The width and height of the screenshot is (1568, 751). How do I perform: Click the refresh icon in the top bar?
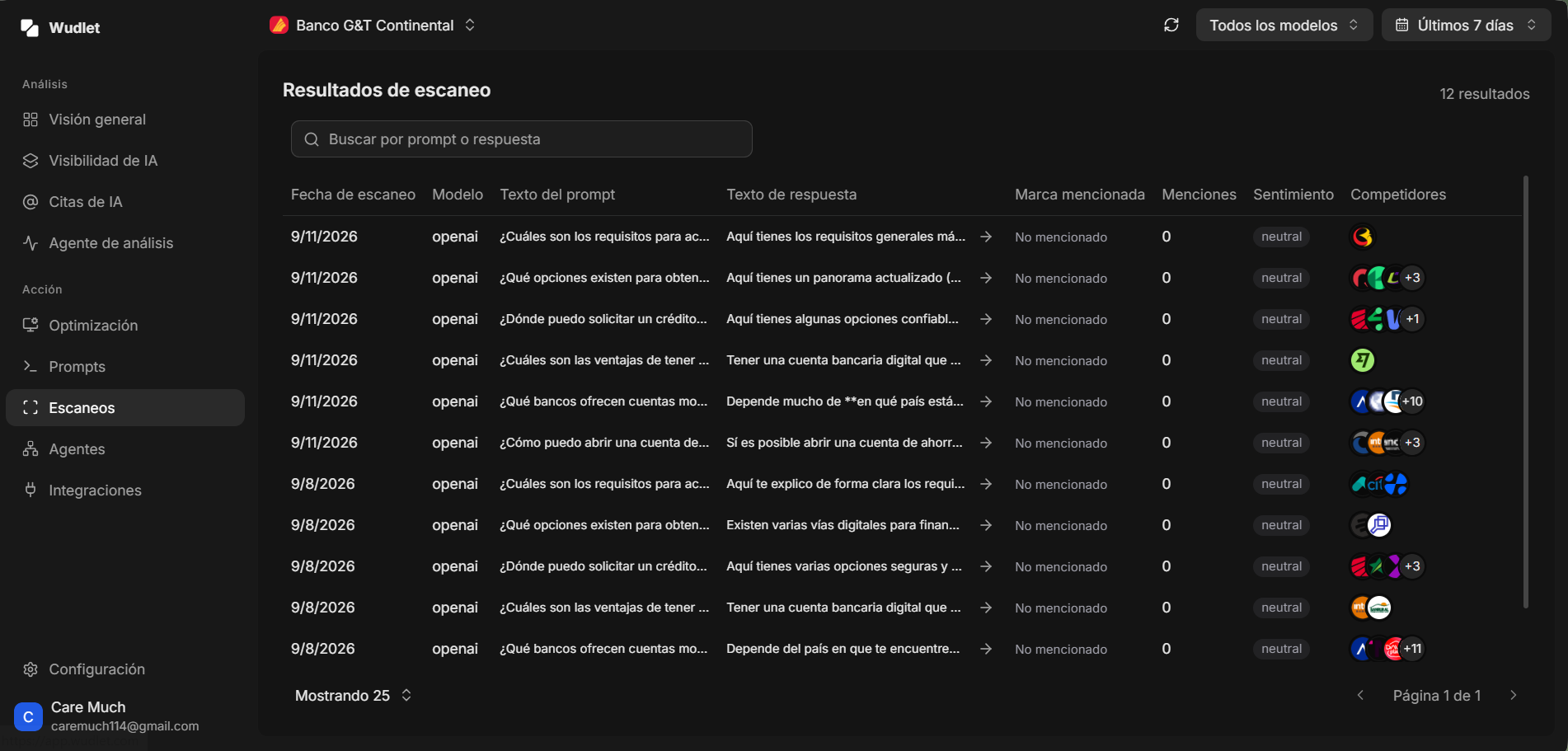point(1171,25)
